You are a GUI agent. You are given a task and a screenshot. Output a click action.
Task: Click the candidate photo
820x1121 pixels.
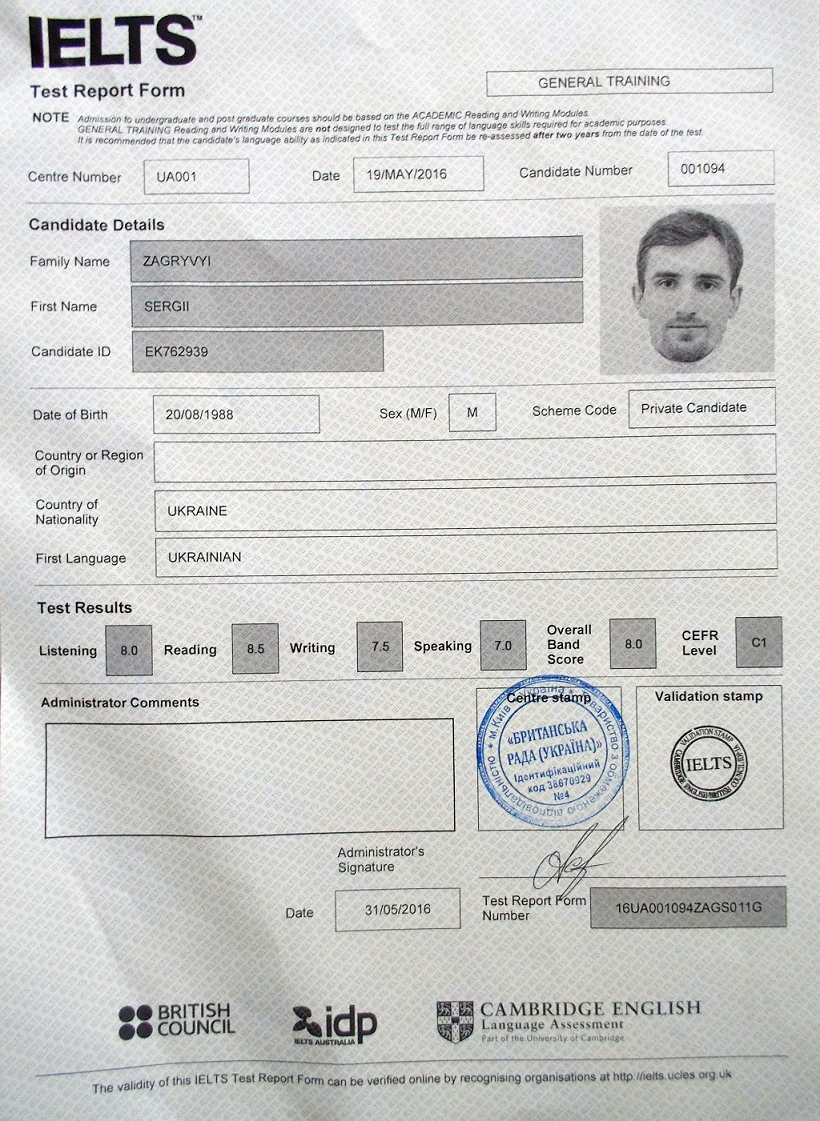click(686, 289)
